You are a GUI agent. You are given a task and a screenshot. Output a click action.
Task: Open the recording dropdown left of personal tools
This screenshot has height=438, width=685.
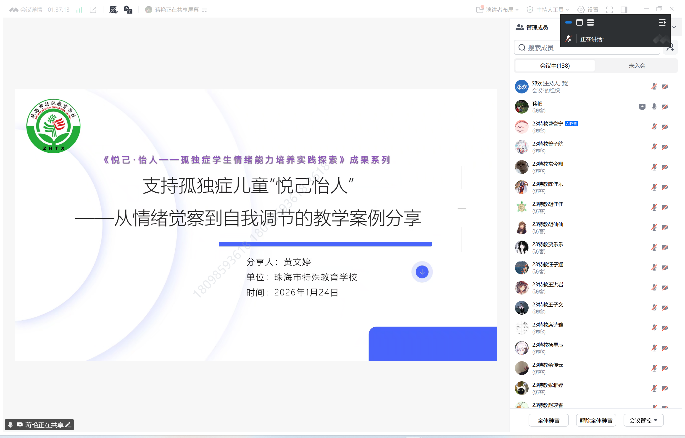pos(497,9)
